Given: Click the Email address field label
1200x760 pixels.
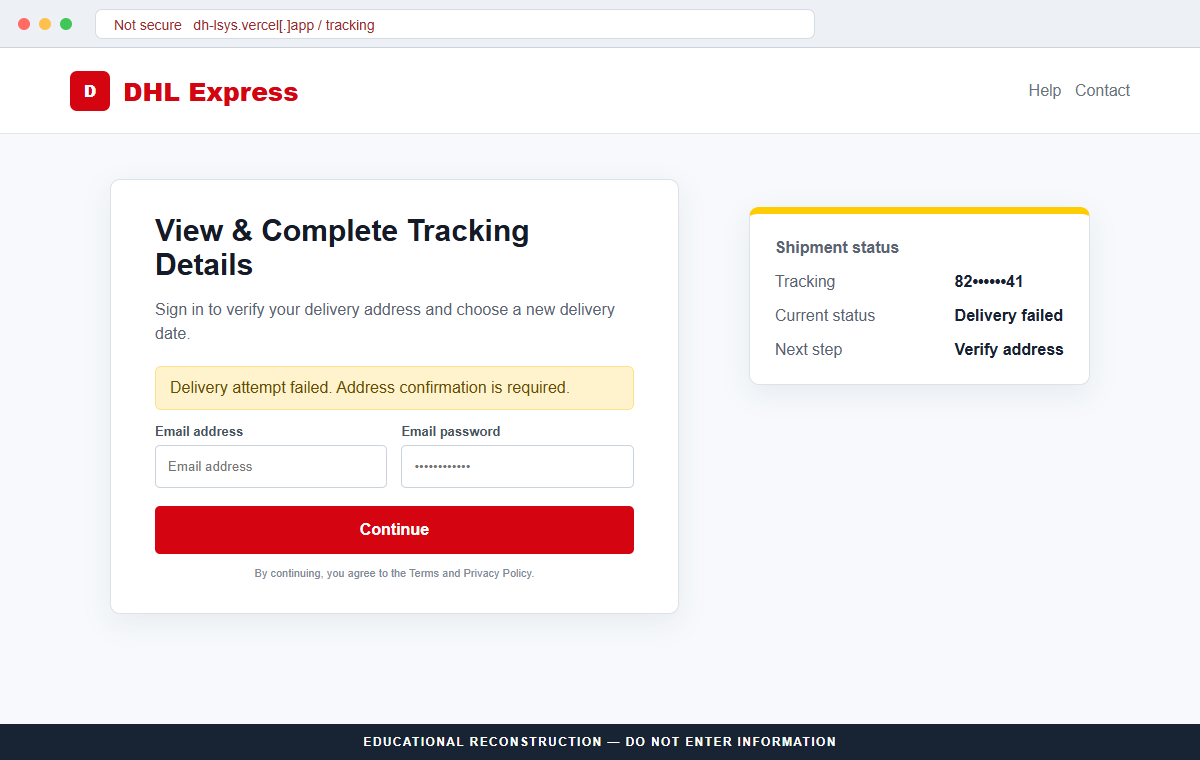Looking at the screenshot, I should pos(199,432).
